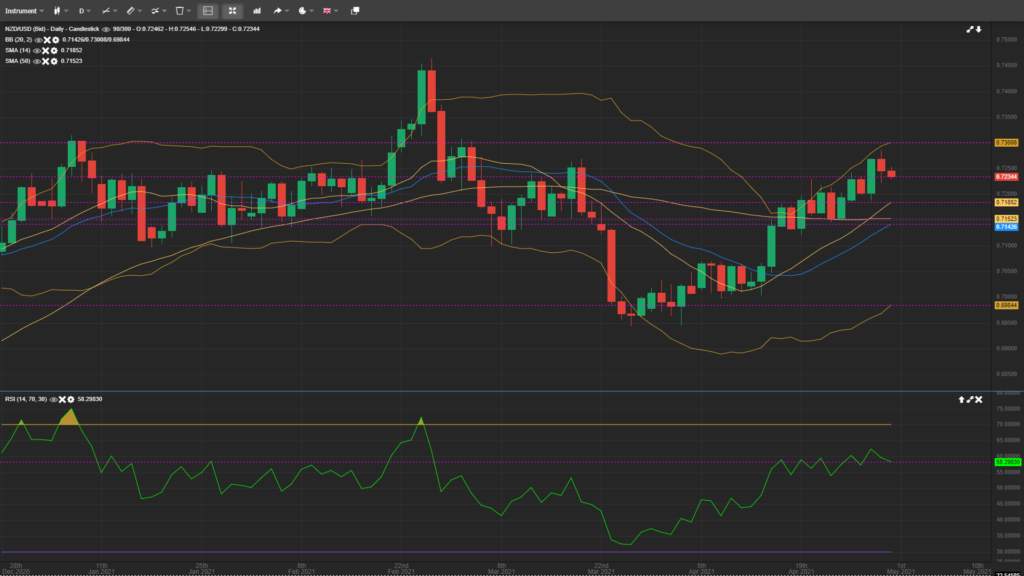Click the top yellow upper-band price tag
The image size is (1024, 576).
click(x=1006, y=142)
